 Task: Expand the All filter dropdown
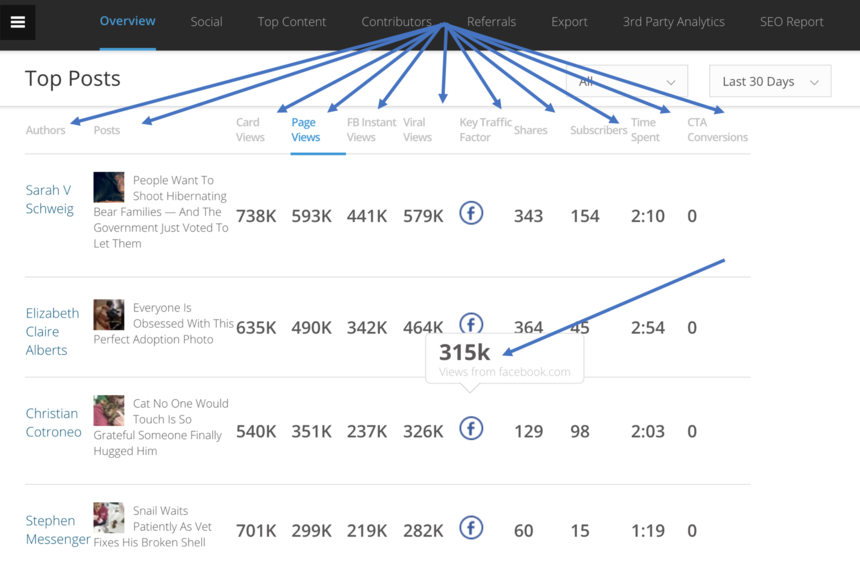point(627,82)
